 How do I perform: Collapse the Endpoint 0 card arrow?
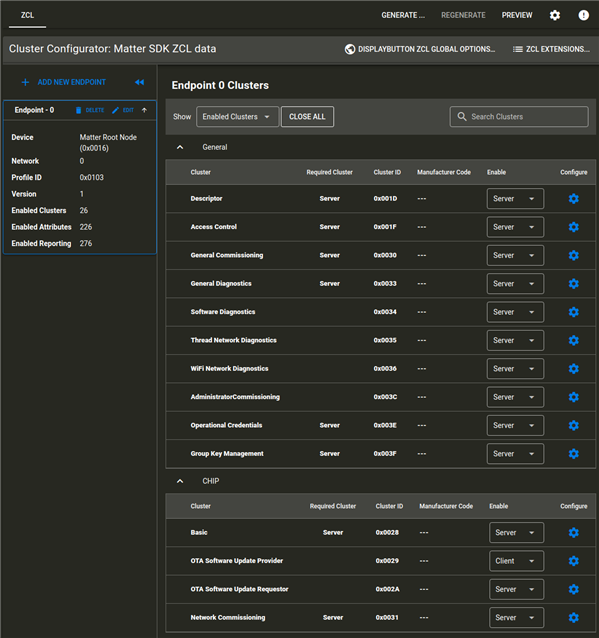pyautogui.click(x=144, y=110)
